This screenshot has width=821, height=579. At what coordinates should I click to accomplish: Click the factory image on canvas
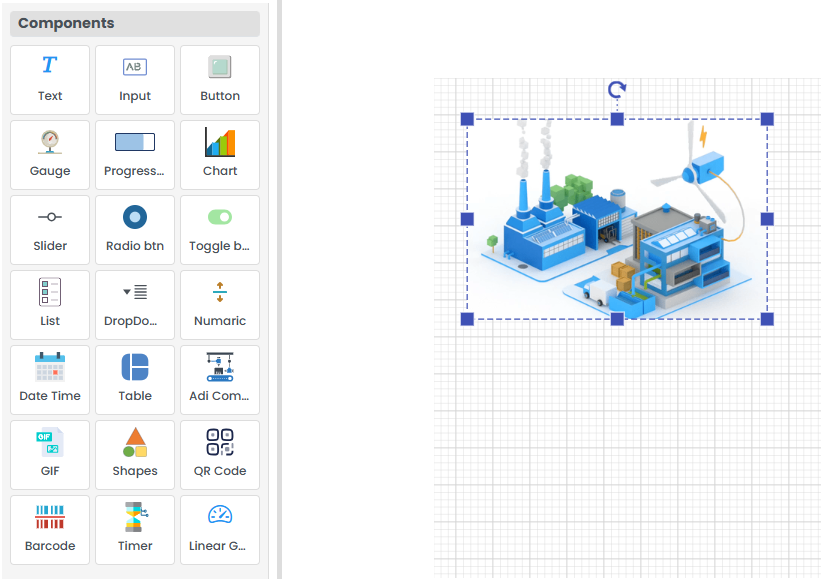pyautogui.click(x=617, y=219)
